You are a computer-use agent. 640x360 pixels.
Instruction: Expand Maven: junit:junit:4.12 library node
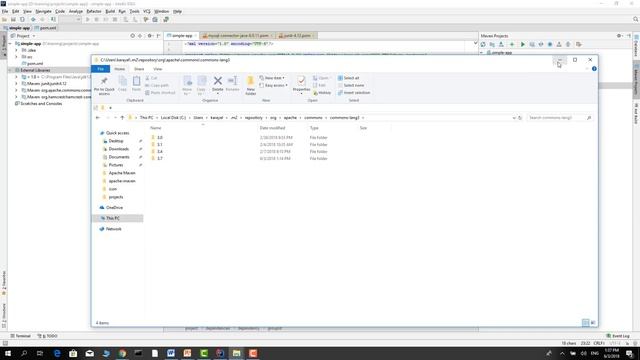[x=16, y=83]
